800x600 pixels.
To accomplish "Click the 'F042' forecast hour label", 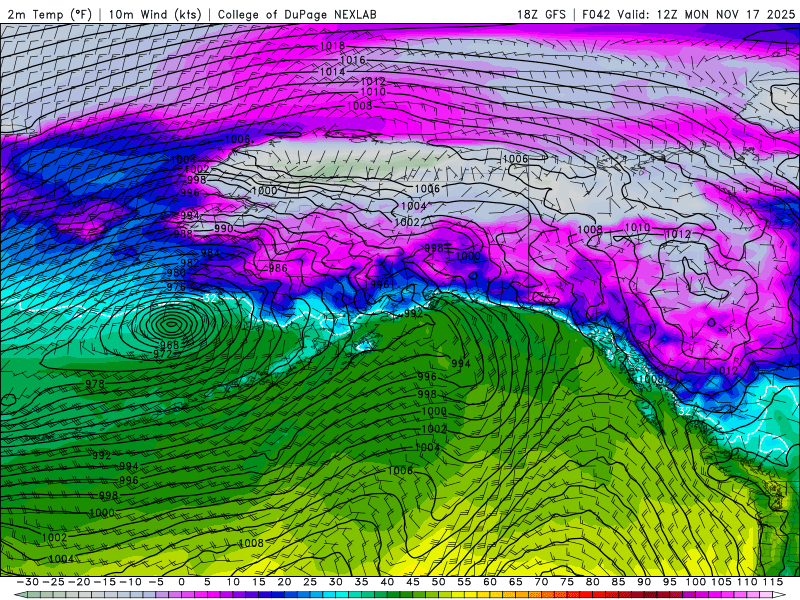I will click(x=596, y=14).
